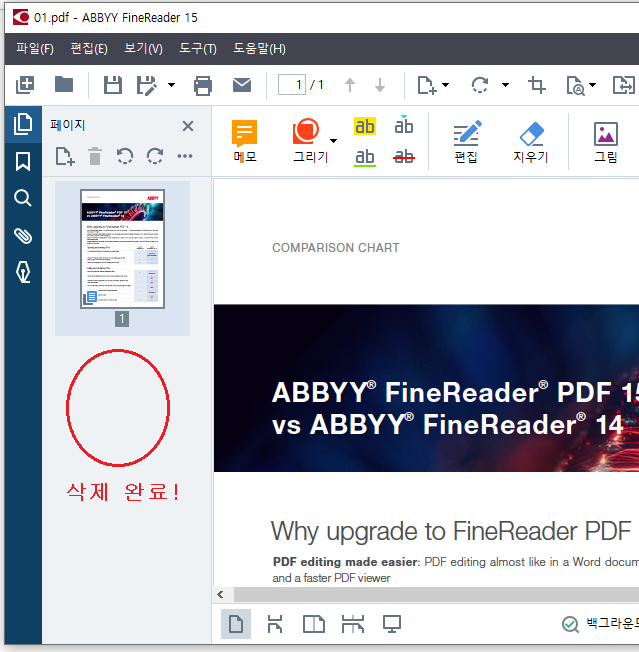
Task: Switch to two-page view mode
Action: [314, 624]
